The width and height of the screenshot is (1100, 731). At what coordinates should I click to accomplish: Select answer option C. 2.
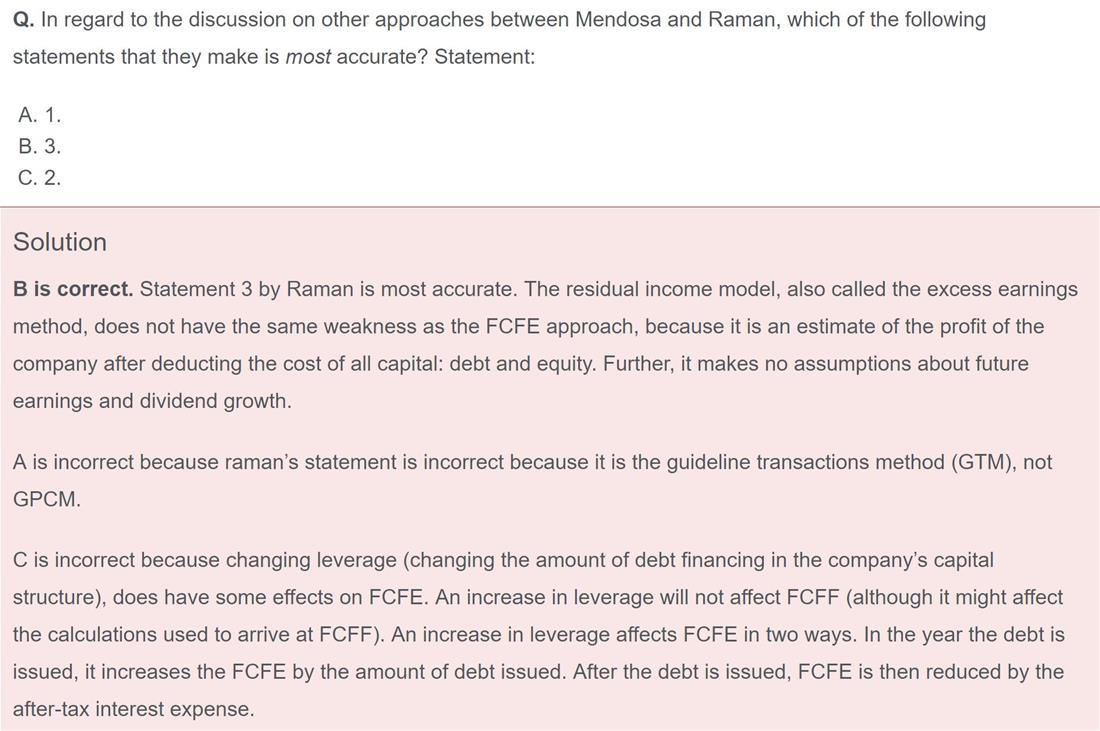click(x=40, y=177)
